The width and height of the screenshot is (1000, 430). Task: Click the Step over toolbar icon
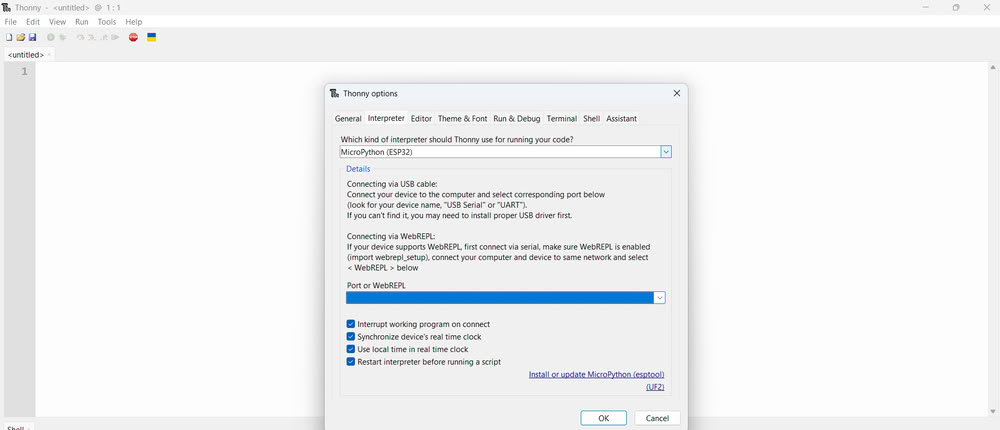point(80,37)
